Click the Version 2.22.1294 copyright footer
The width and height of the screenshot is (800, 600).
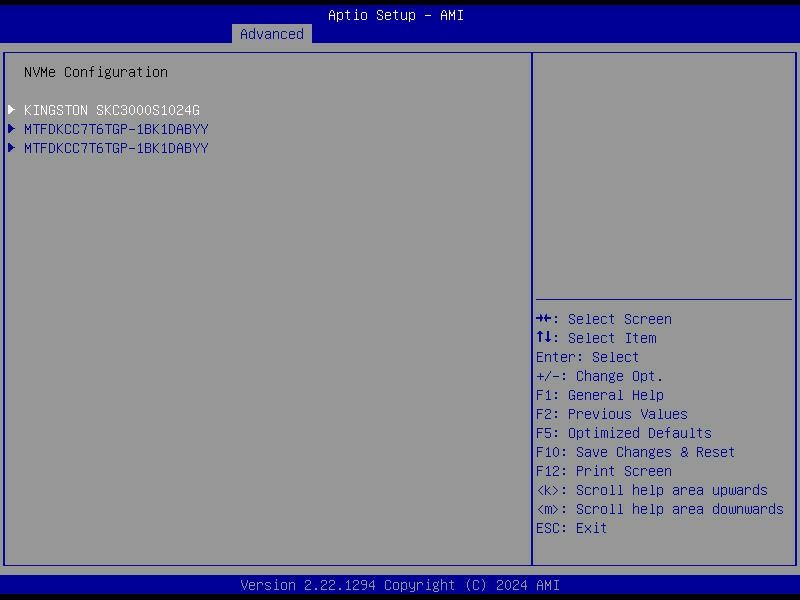click(400, 585)
